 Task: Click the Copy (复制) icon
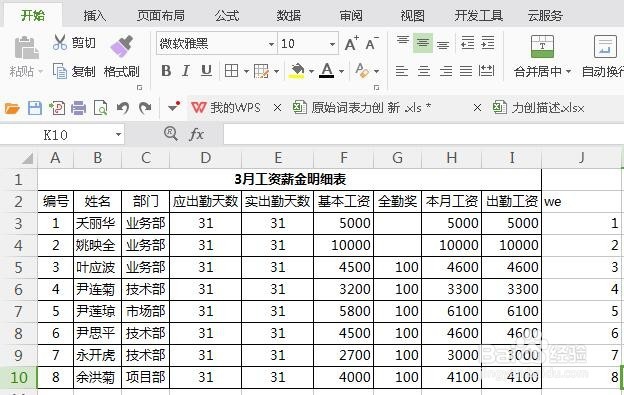coord(60,71)
